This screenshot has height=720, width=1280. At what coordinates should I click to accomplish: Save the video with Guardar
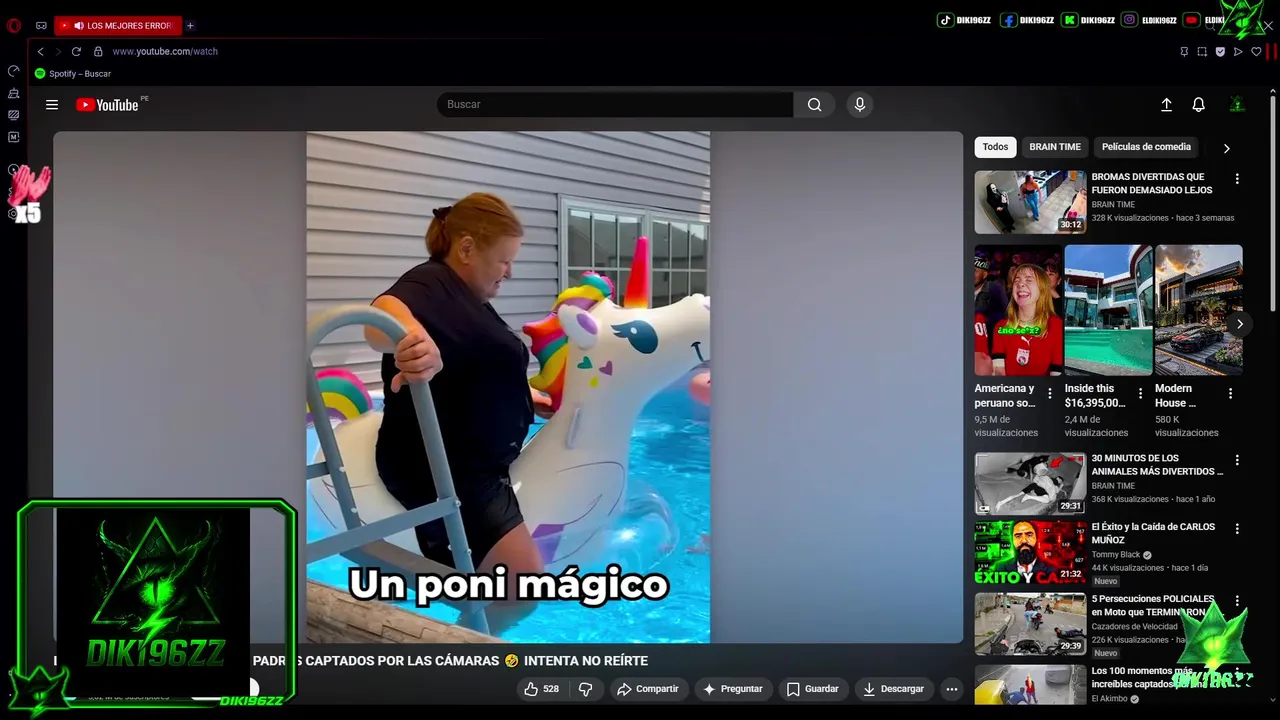coord(812,689)
